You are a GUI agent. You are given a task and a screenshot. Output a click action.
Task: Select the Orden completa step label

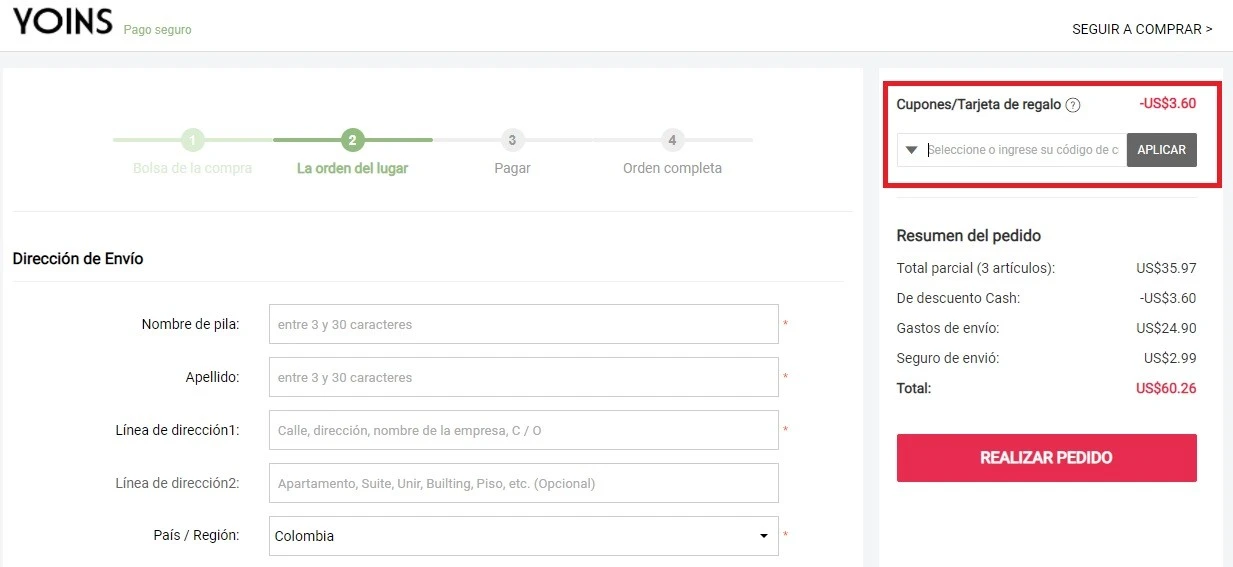(x=672, y=168)
